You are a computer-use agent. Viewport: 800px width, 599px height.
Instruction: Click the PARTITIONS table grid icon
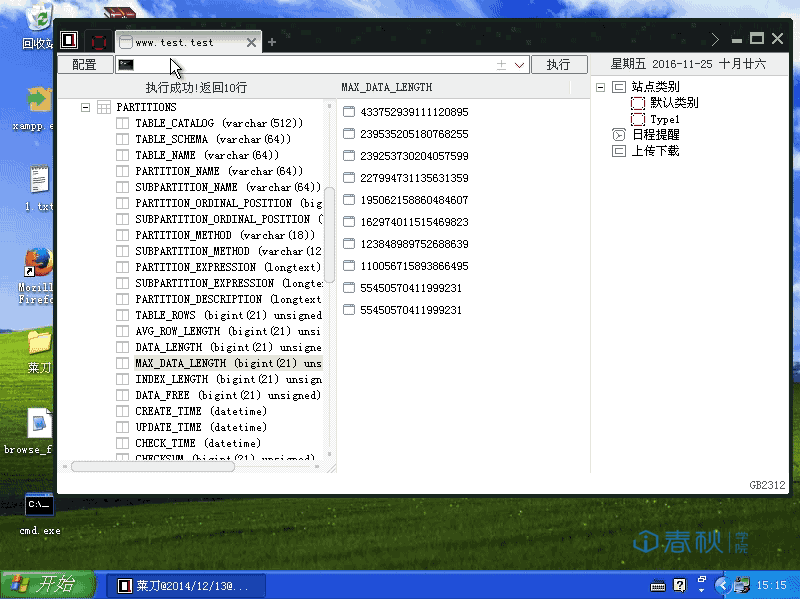click(103, 107)
